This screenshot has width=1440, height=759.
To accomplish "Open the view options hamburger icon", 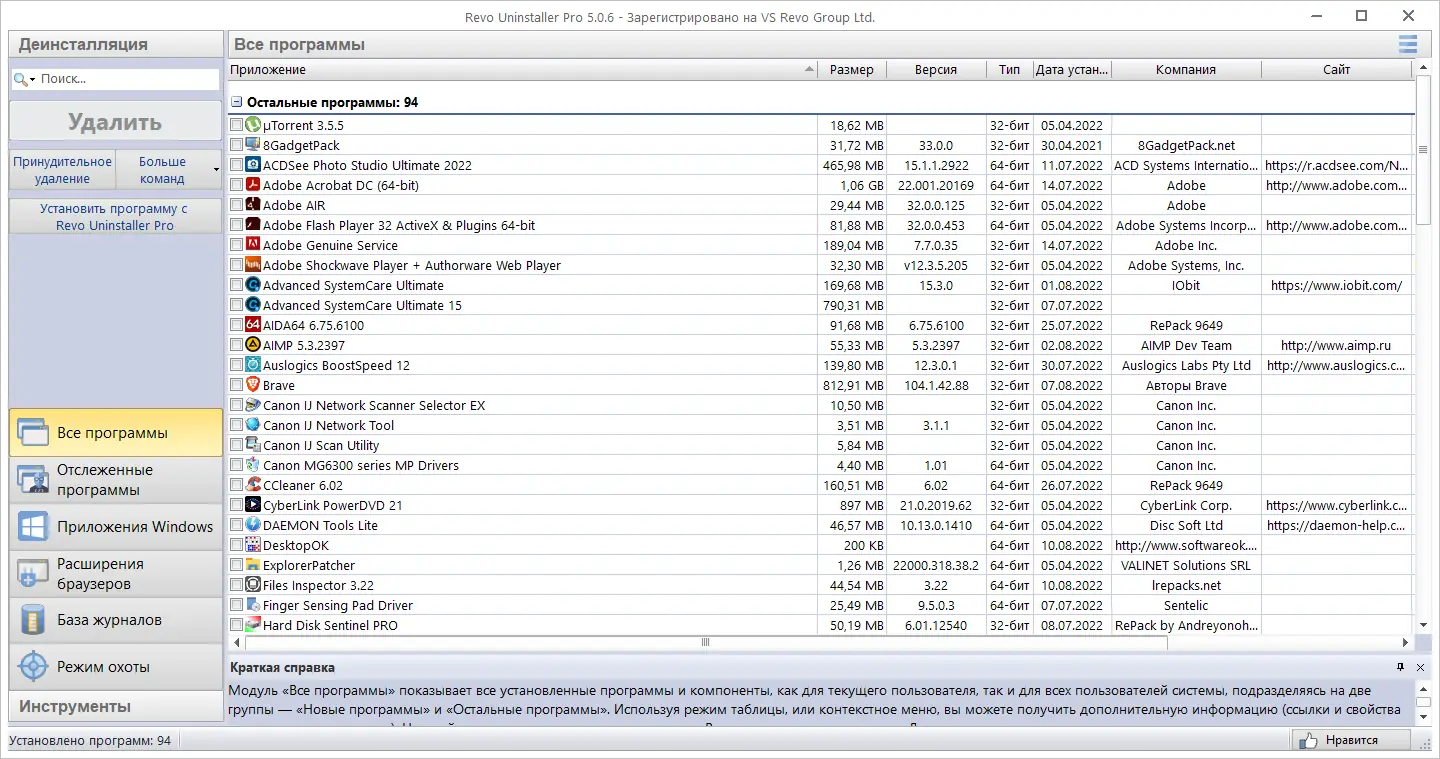I will [x=1408, y=44].
